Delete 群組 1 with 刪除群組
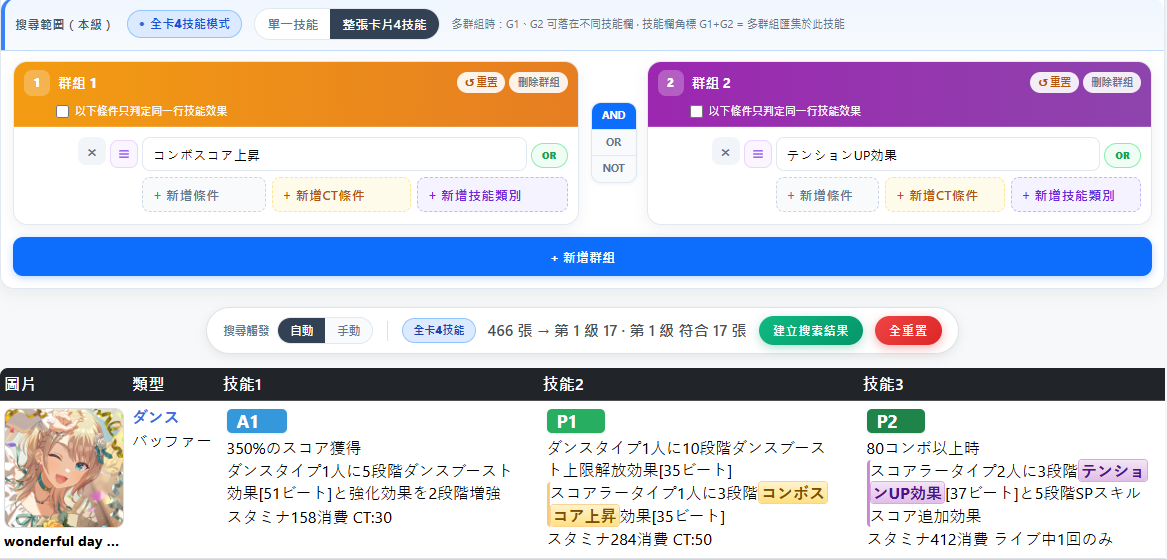This screenshot has height=559, width=1167. [538, 83]
